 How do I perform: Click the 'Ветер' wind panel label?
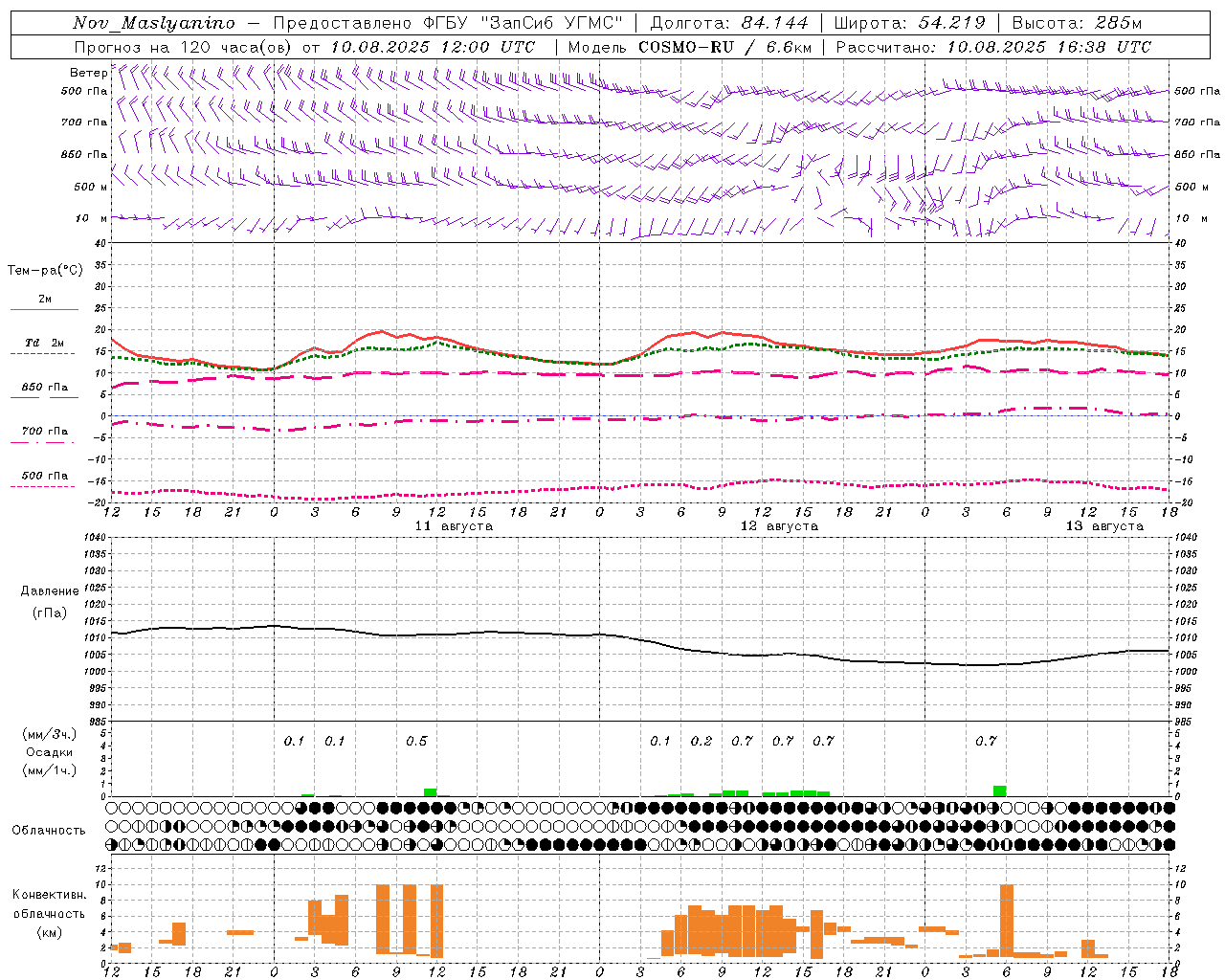point(89,73)
